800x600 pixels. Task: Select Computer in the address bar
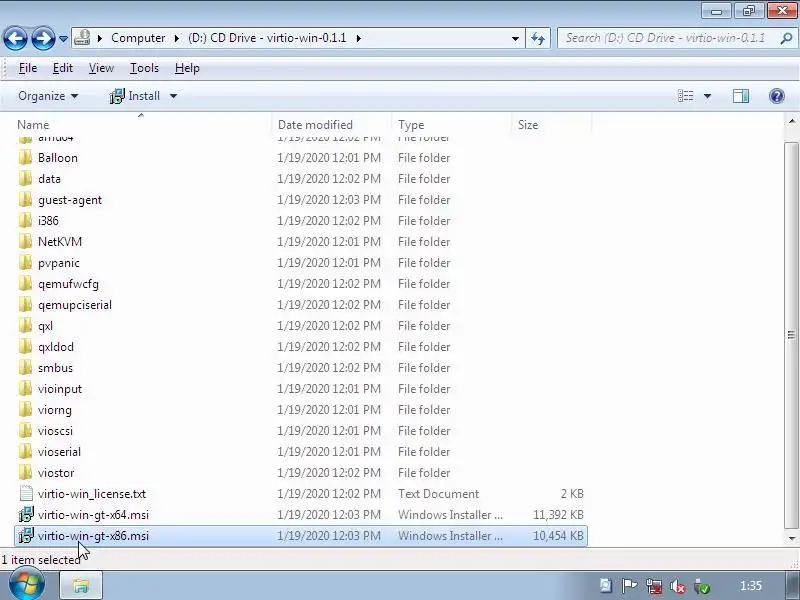pos(138,38)
